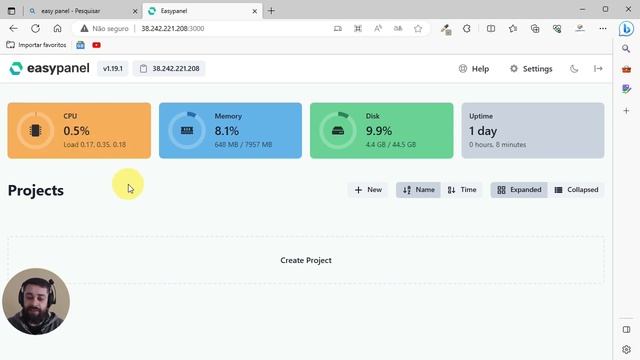Click the Projects heading

coord(36,190)
